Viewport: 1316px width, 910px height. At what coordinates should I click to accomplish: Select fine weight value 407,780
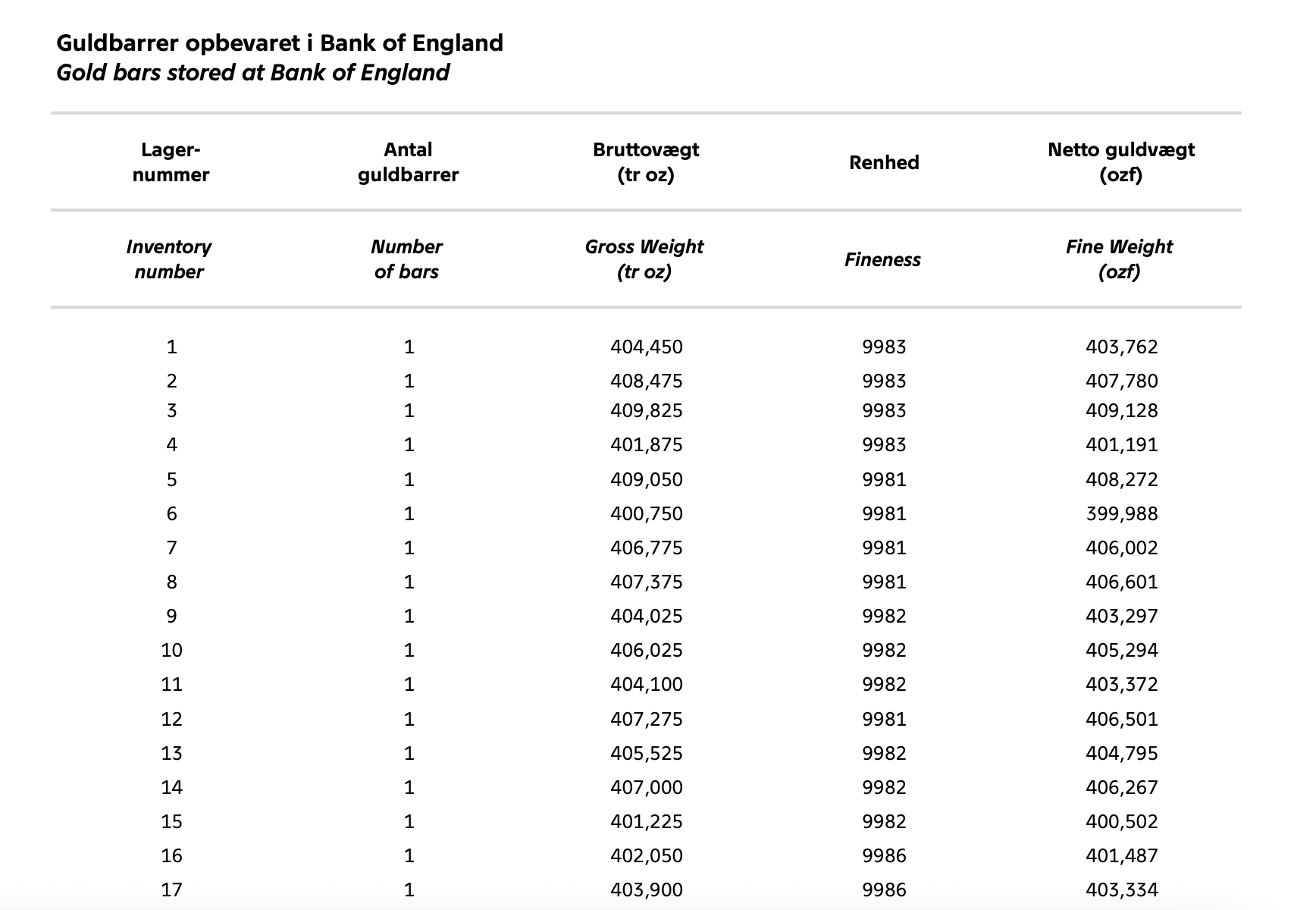[1122, 381]
